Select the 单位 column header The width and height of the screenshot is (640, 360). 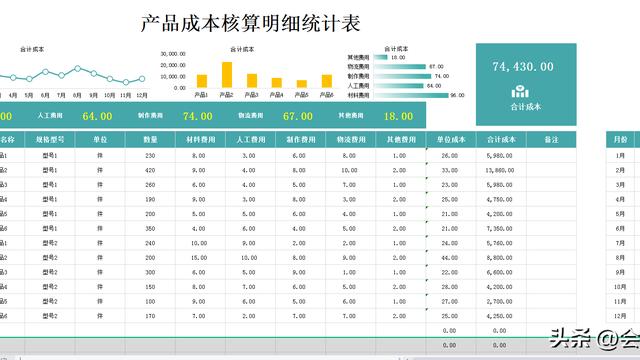(100, 140)
